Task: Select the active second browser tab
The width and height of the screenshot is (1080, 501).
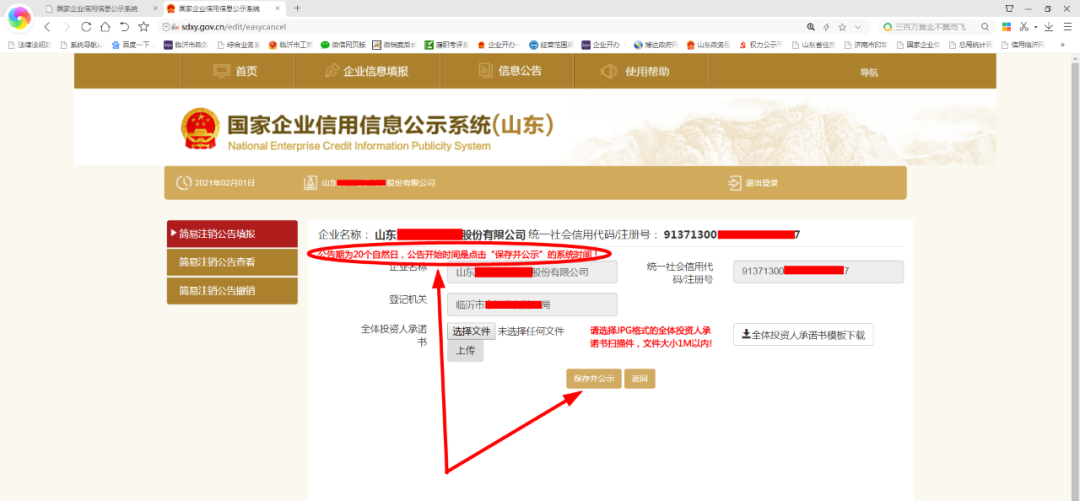Action: [x=226, y=9]
